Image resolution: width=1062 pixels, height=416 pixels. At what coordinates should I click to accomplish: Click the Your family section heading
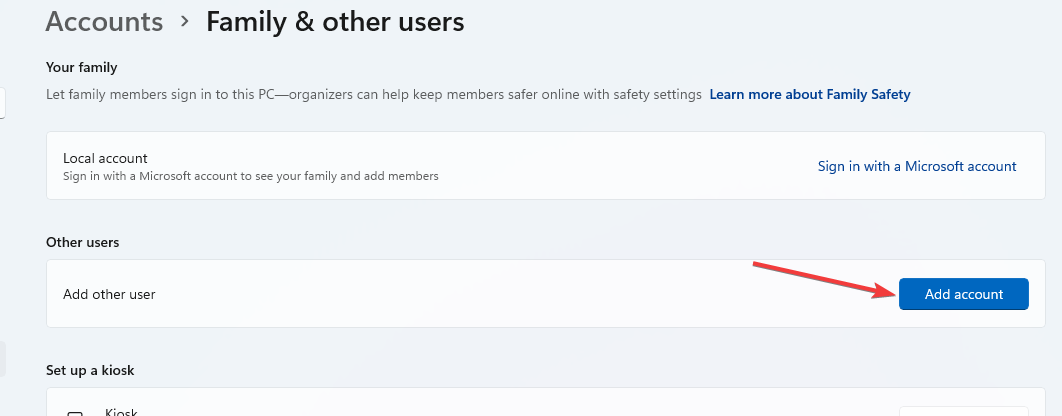(82, 68)
